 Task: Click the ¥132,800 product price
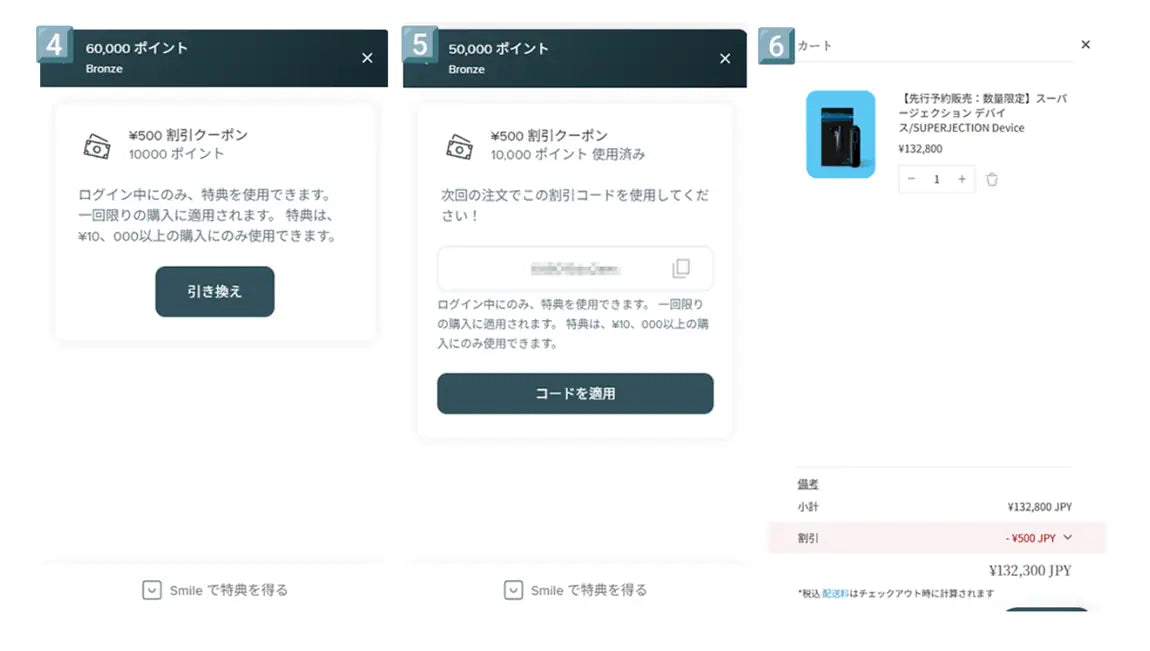click(920, 149)
